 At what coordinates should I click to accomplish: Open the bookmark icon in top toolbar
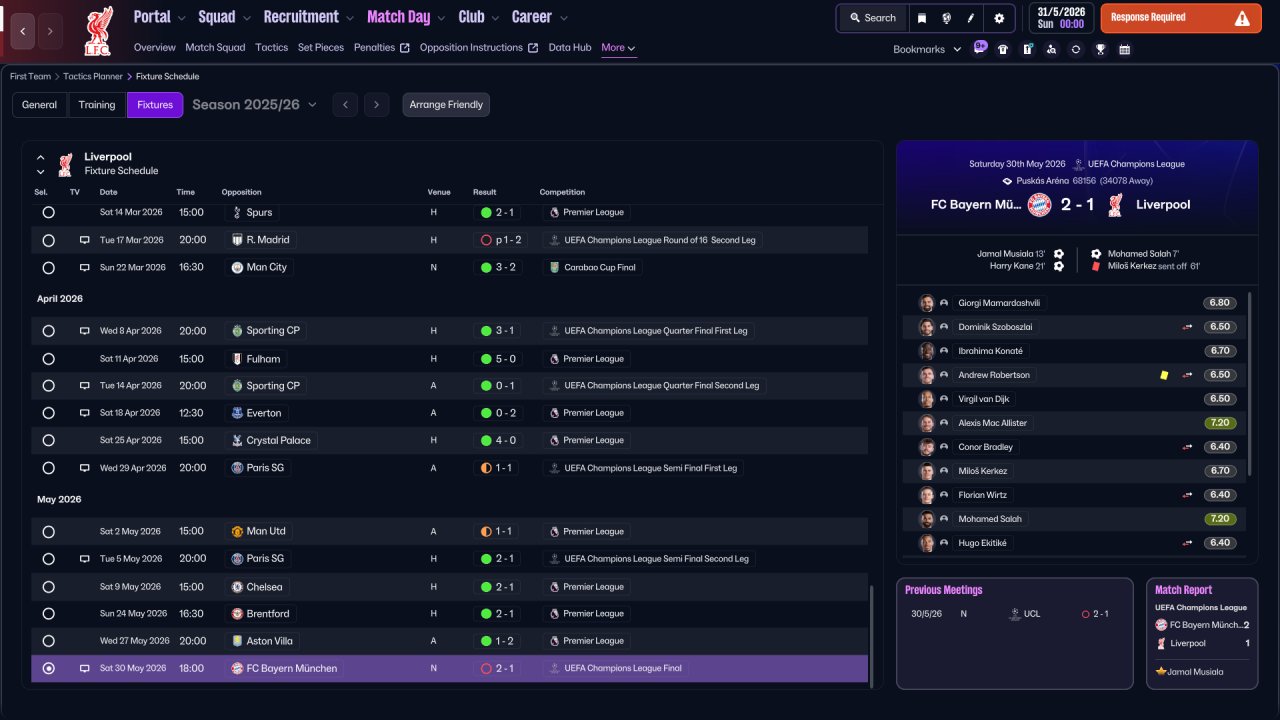pyautogui.click(x=922, y=18)
